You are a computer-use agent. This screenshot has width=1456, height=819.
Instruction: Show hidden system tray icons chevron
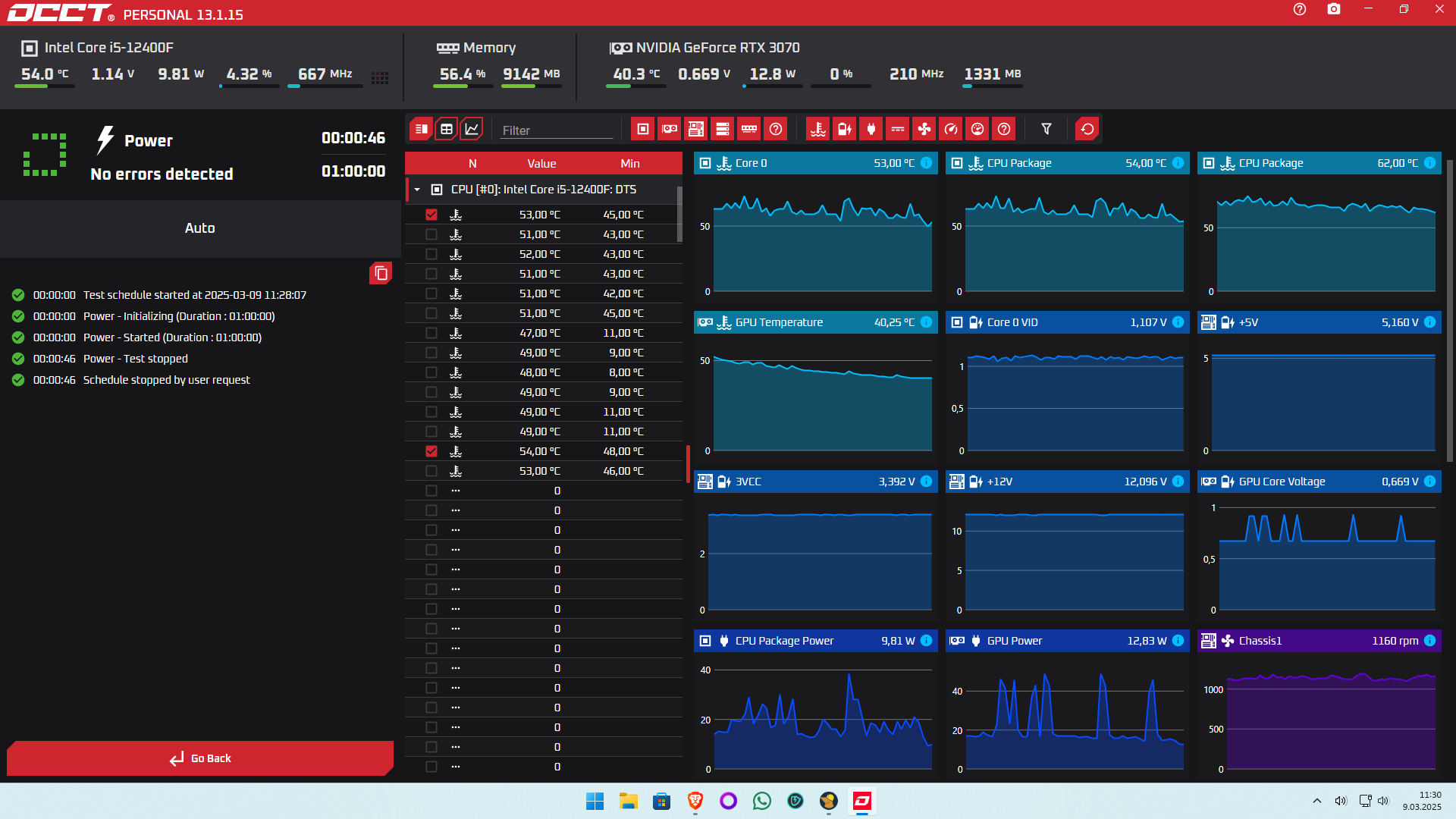tap(1317, 801)
